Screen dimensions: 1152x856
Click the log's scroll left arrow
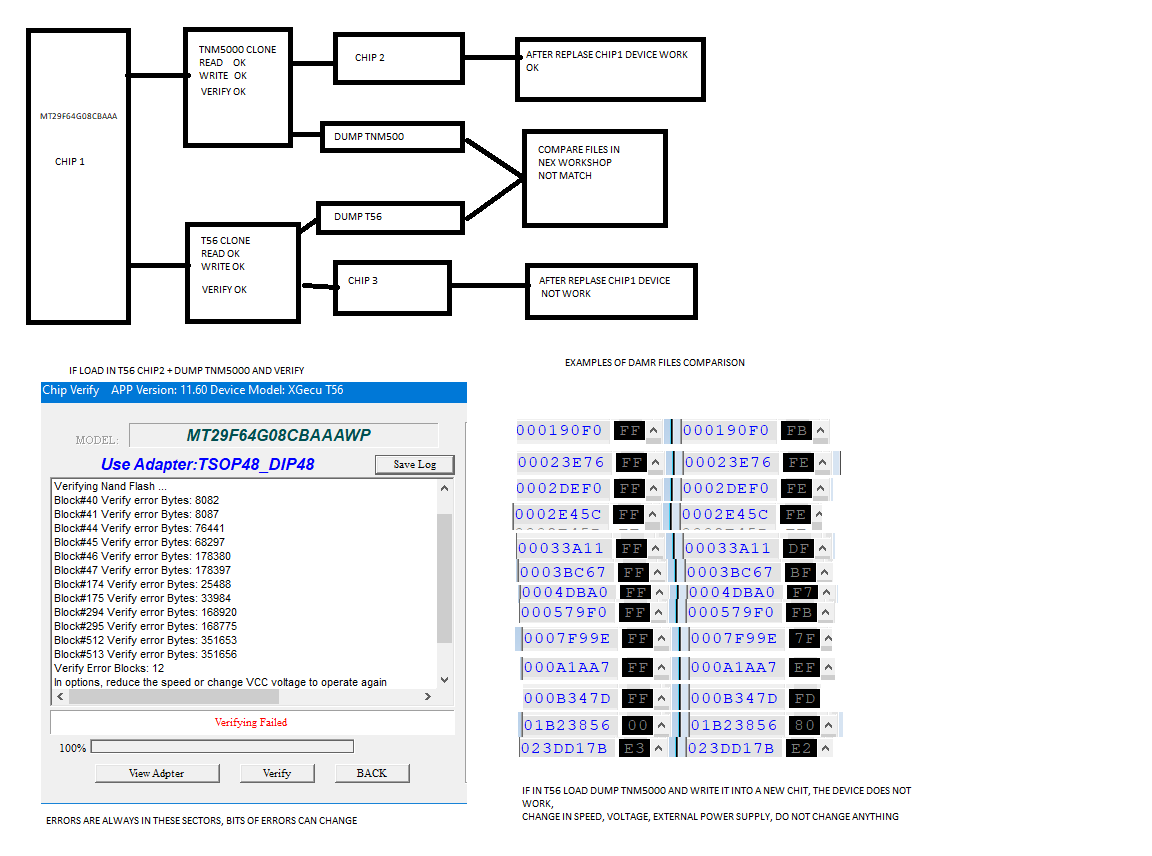tap(58, 697)
